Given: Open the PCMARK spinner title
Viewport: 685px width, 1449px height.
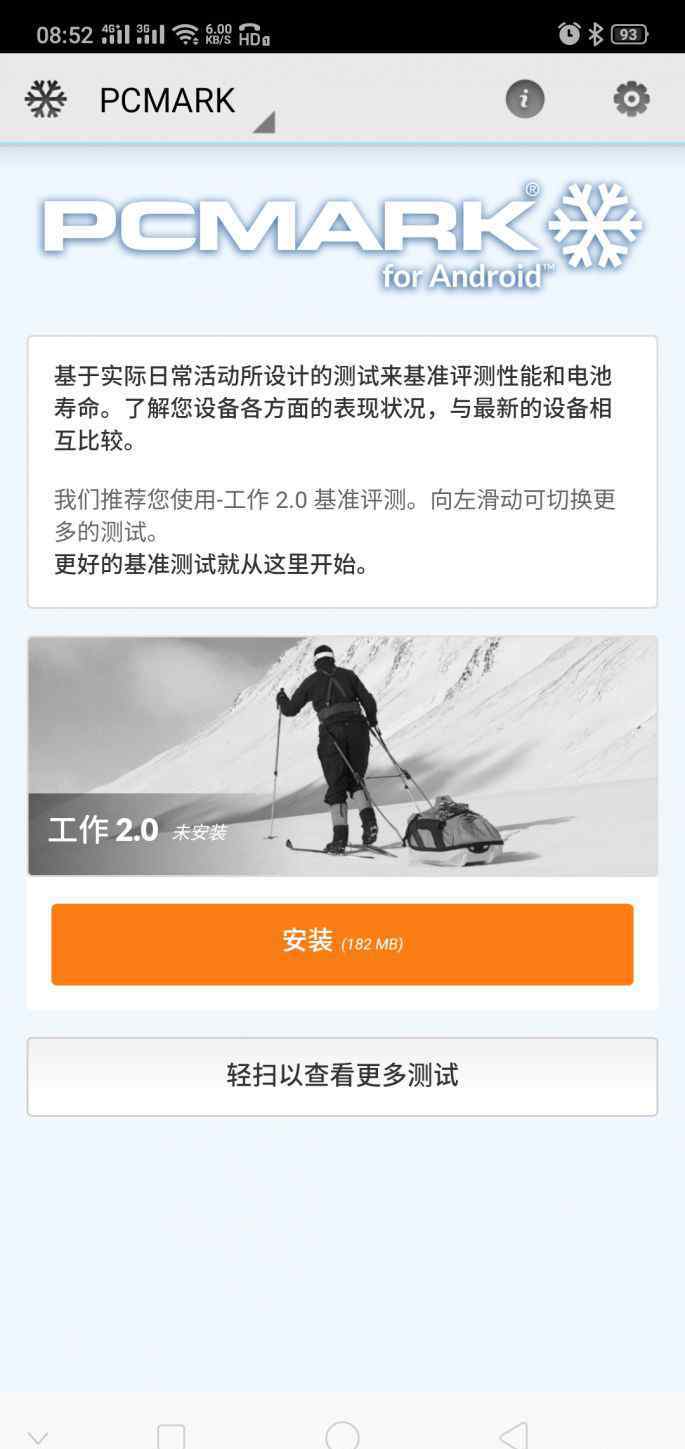Looking at the screenshot, I should 167,100.
